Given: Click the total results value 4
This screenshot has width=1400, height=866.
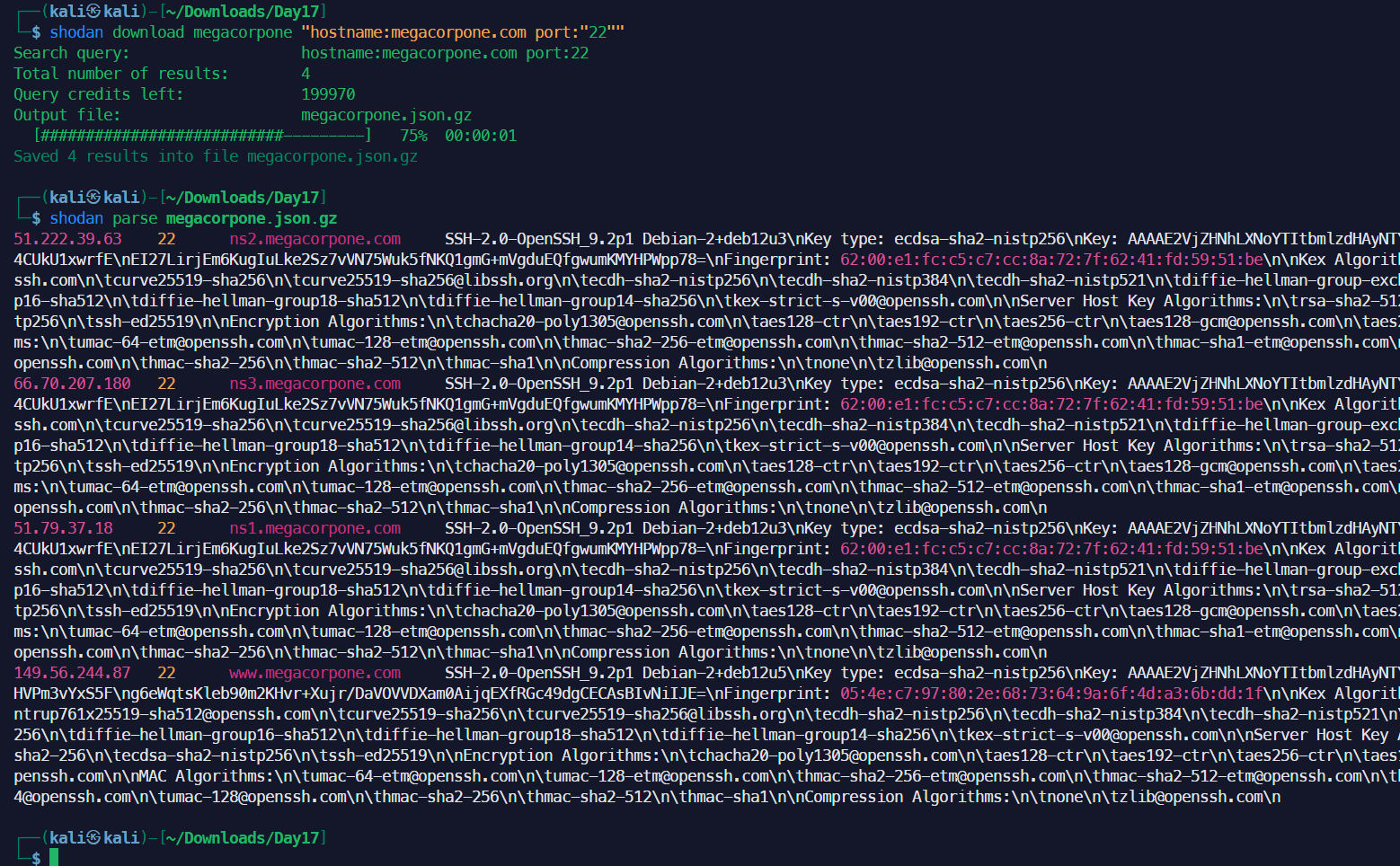Looking at the screenshot, I should click(306, 74).
